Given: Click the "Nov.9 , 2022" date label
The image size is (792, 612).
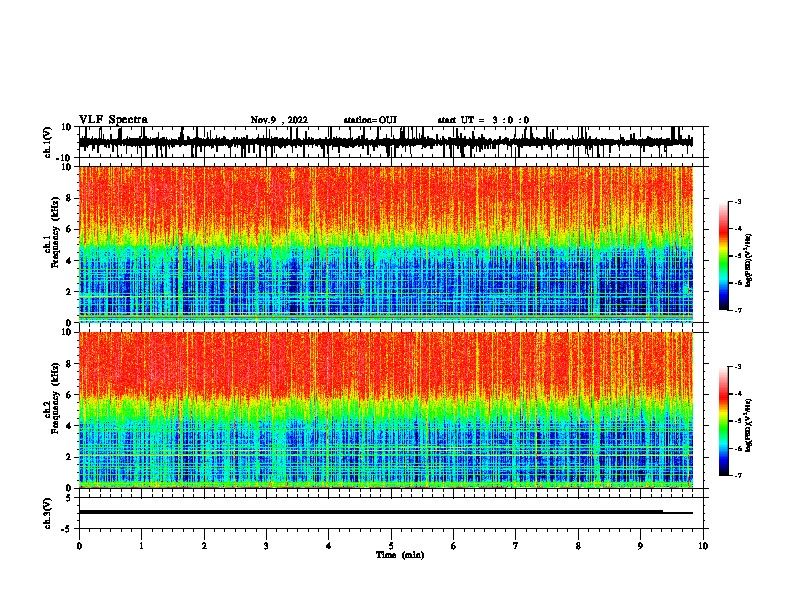Looking at the screenshot, I should 279,120.
